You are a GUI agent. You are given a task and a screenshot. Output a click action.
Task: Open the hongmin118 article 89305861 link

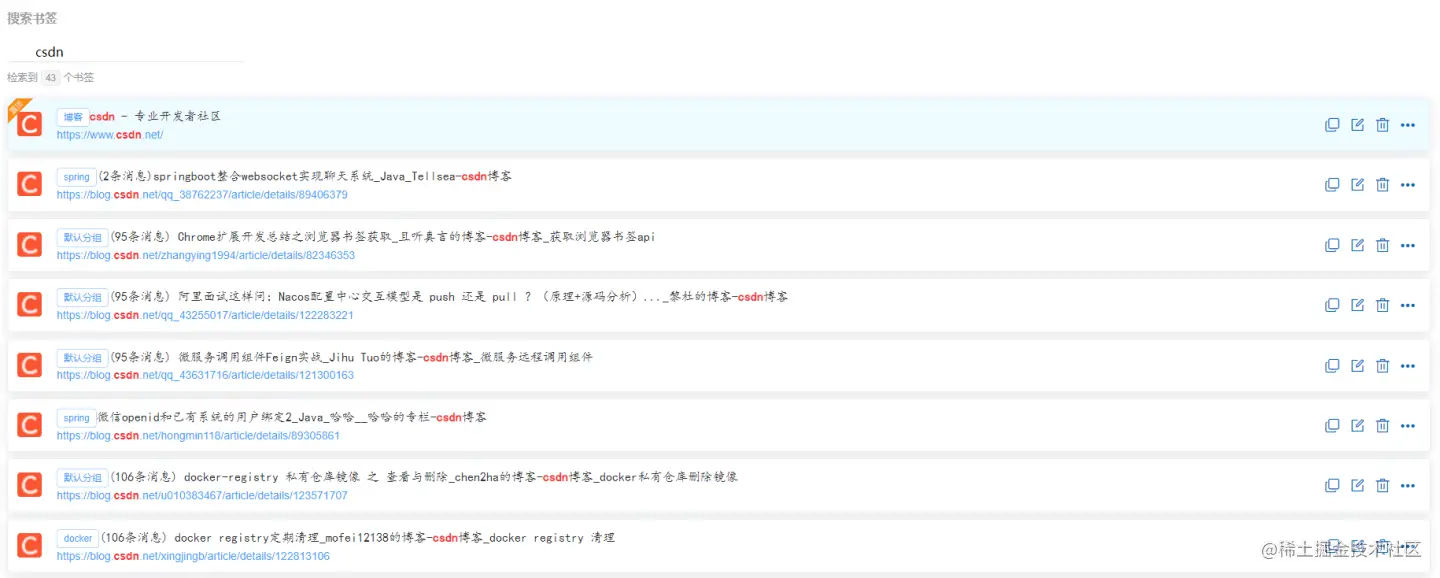[x=198, y=436]
